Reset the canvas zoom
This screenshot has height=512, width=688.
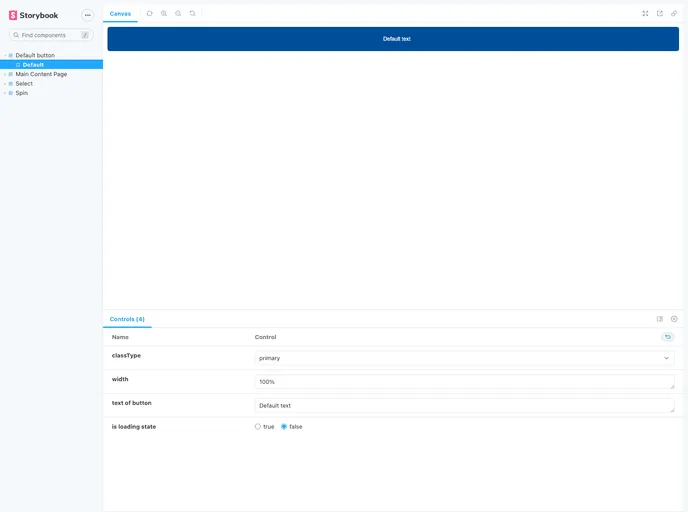coord(192,13)
